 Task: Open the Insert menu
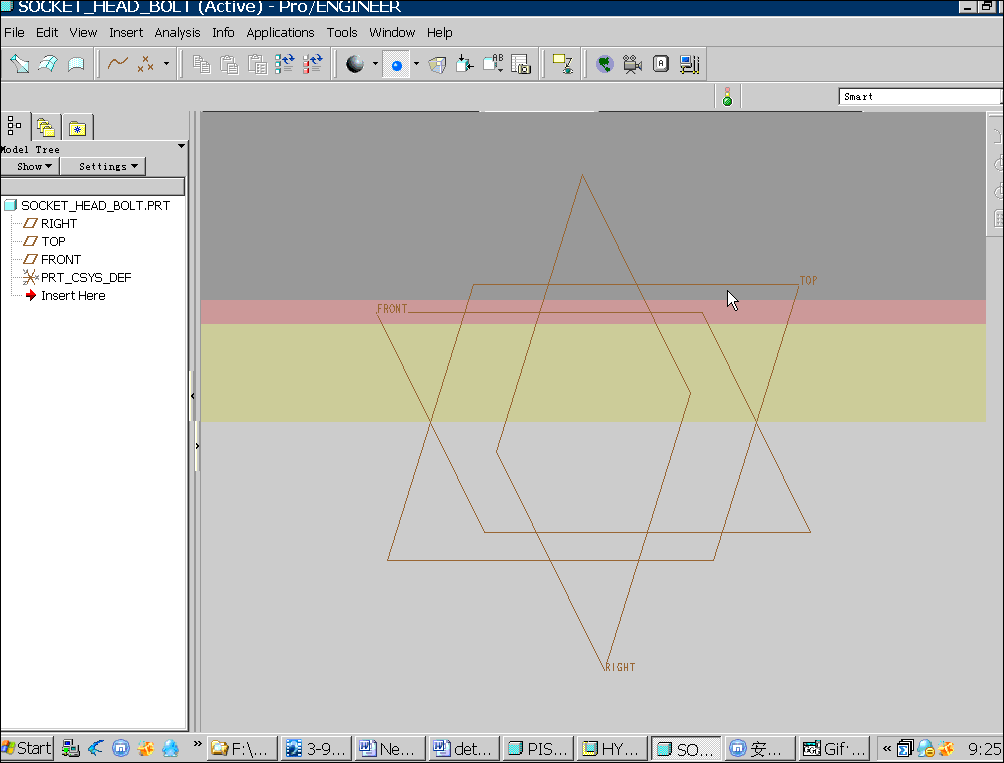pyautogui.click(x=126, y=33)
